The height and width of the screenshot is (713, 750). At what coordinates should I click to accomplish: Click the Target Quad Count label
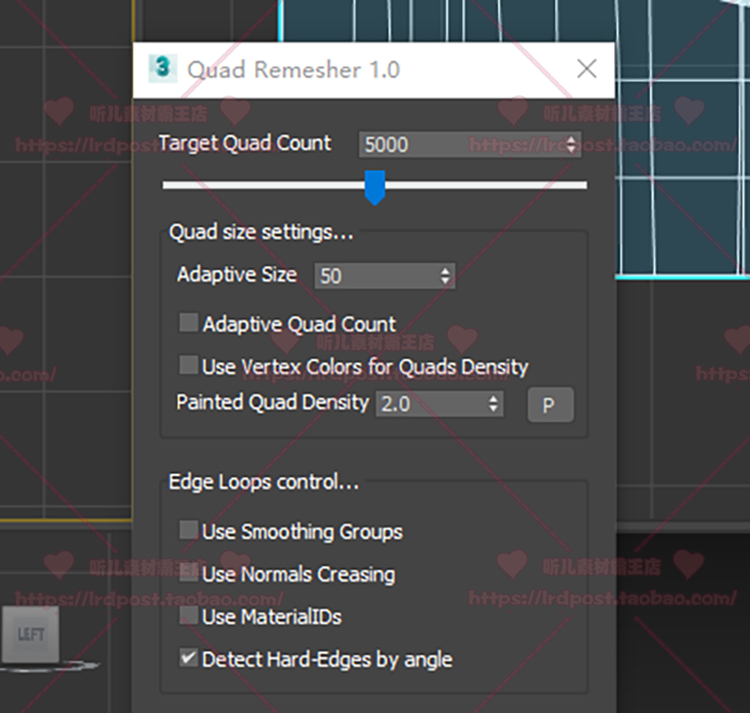pyautogui.click(x=245, y=143)
